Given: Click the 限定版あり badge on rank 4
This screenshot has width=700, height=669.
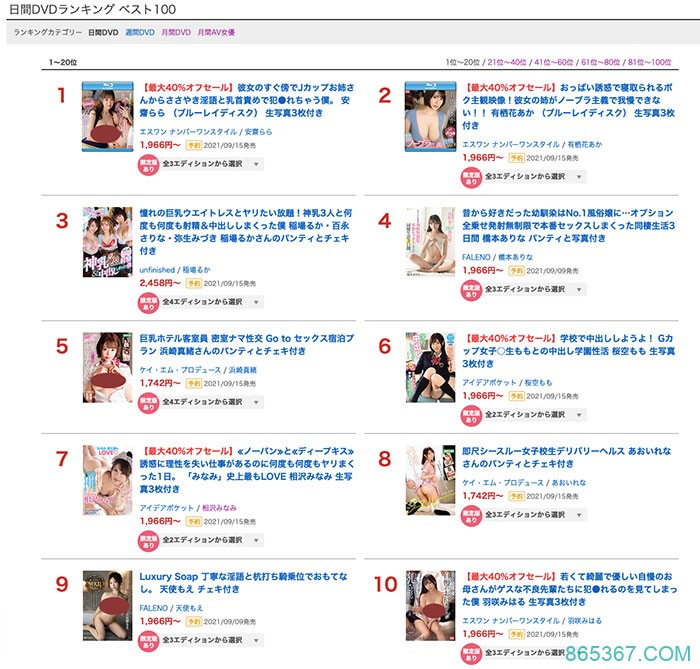Looking at the screenshot, I should pos(471,291).
